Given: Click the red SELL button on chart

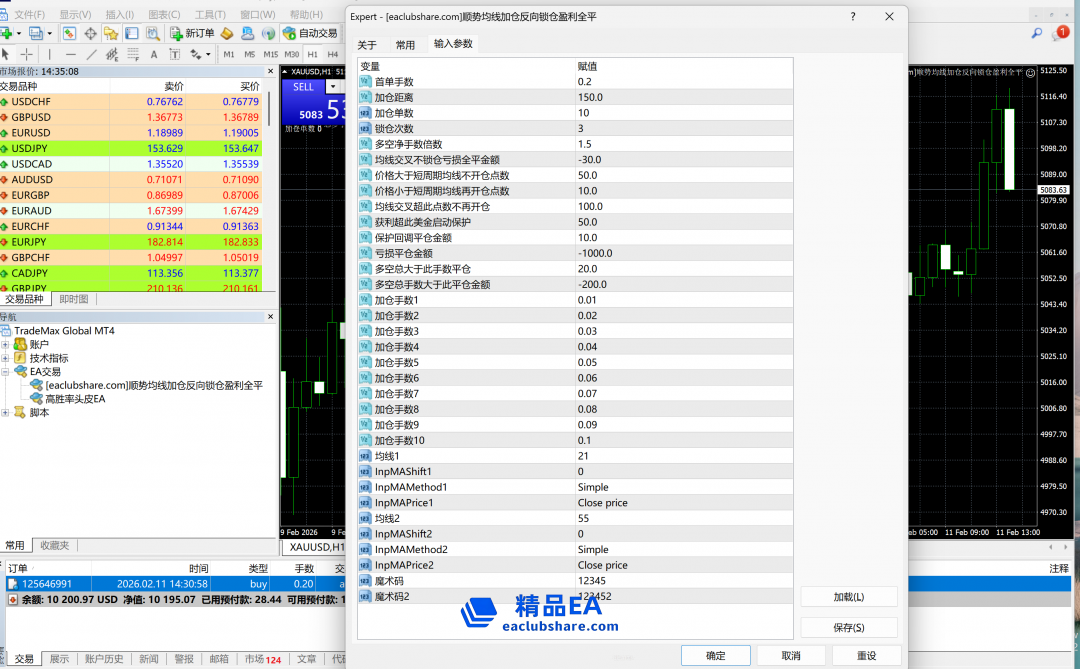Looking at the screenshot, I should [x=303, y=87].
